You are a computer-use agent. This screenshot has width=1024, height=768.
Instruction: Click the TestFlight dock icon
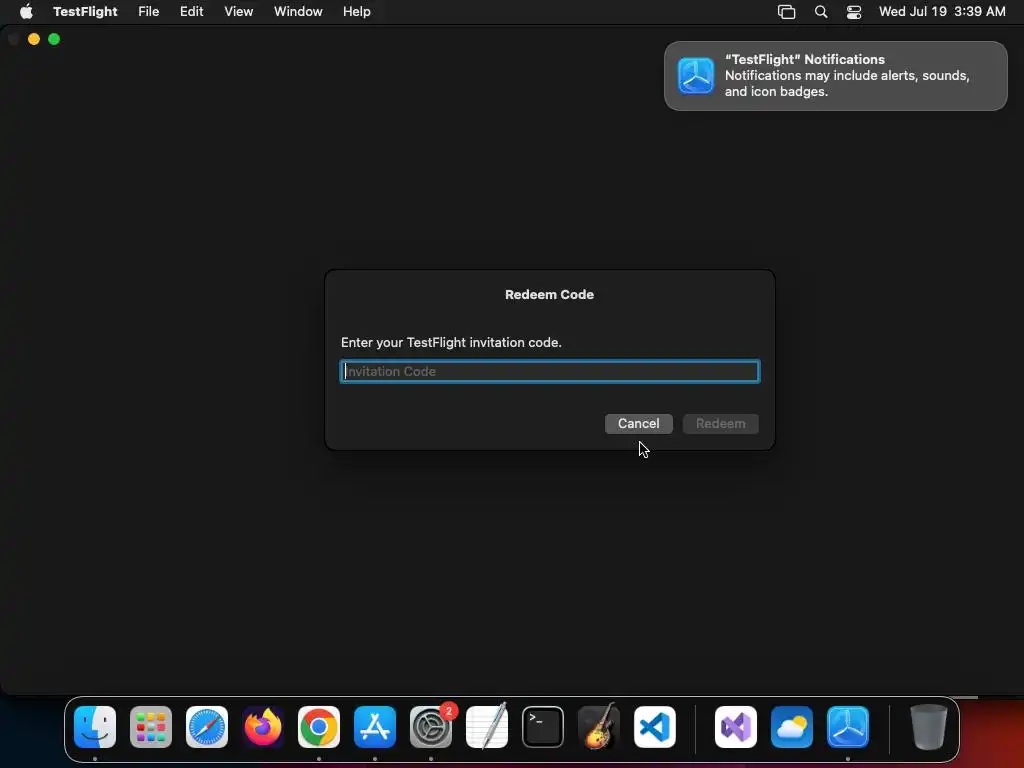848,727
